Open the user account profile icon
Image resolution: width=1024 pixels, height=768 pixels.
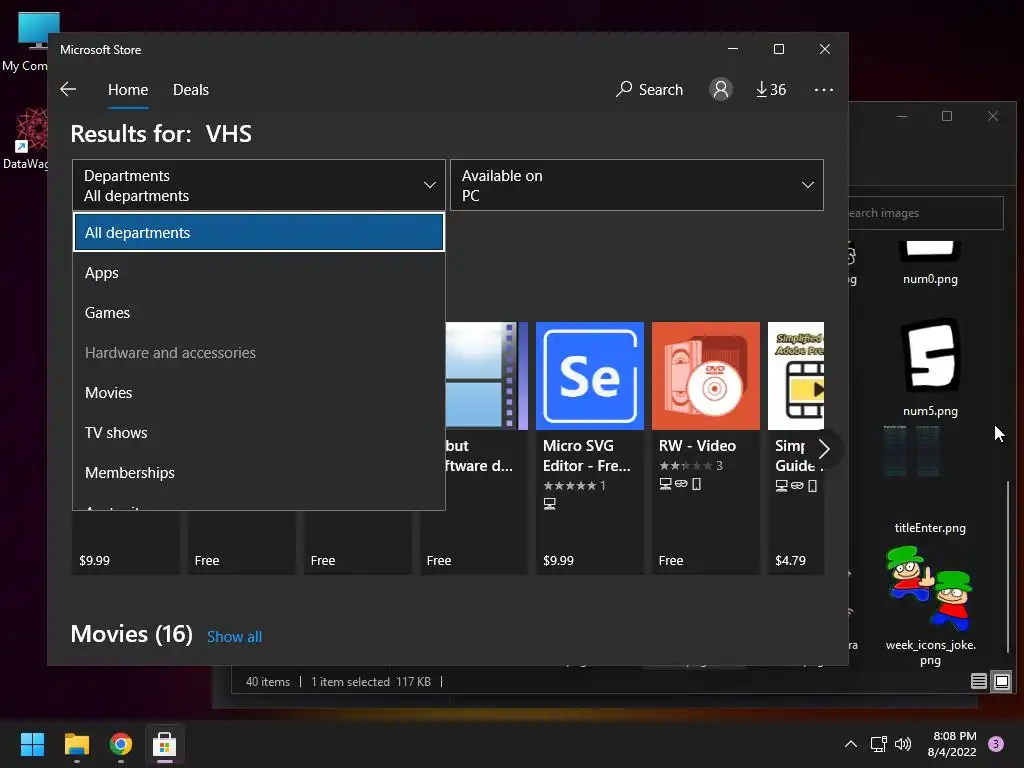(x=721, y=89)
